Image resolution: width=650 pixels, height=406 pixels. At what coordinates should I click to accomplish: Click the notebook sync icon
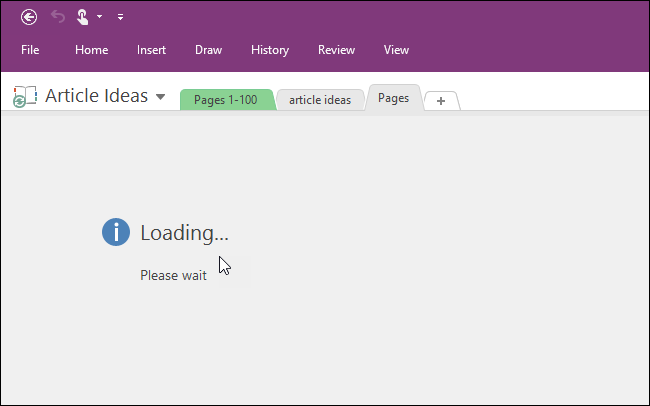coord(25,97)
